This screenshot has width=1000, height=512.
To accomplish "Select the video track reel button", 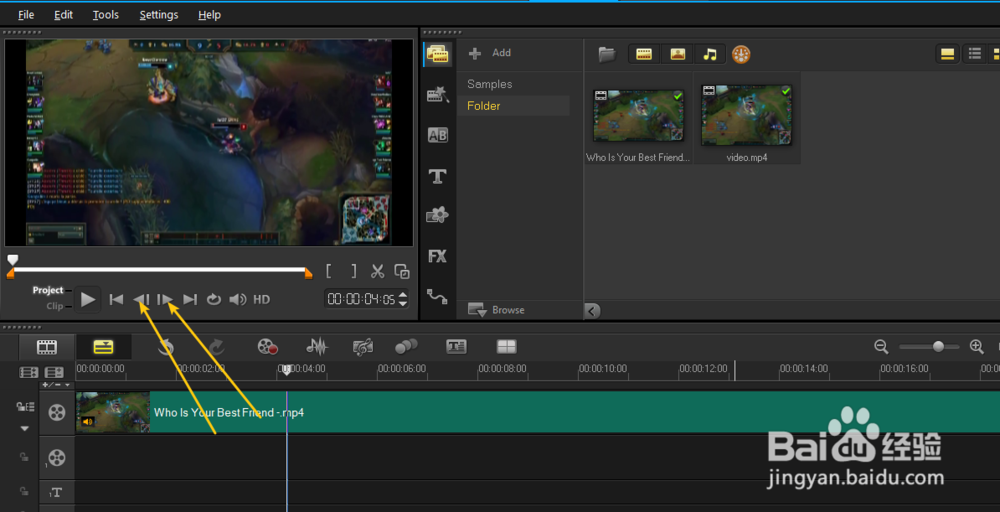I will [57, 413].
